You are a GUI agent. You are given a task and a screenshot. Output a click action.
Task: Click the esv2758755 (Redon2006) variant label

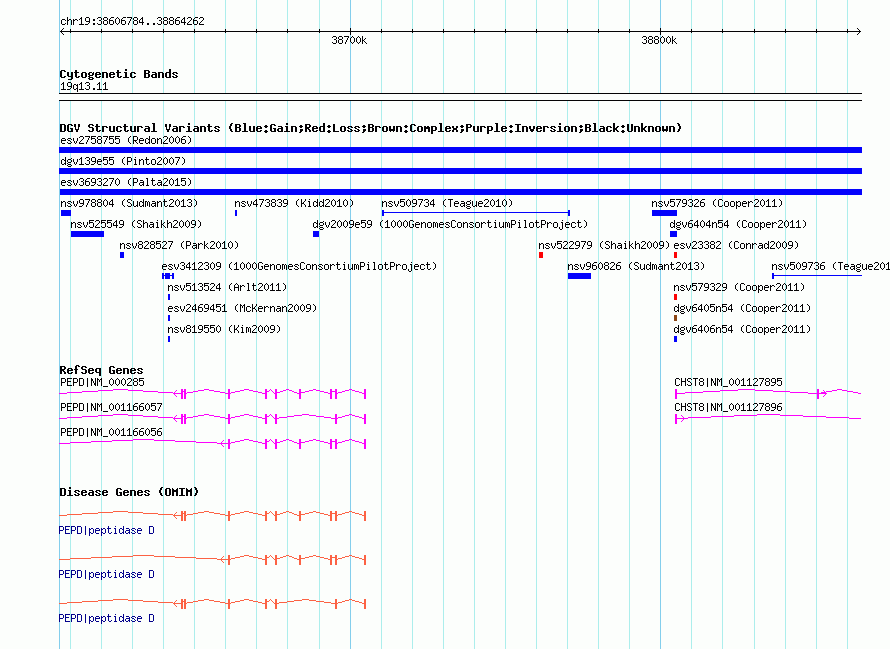(126, 140)
